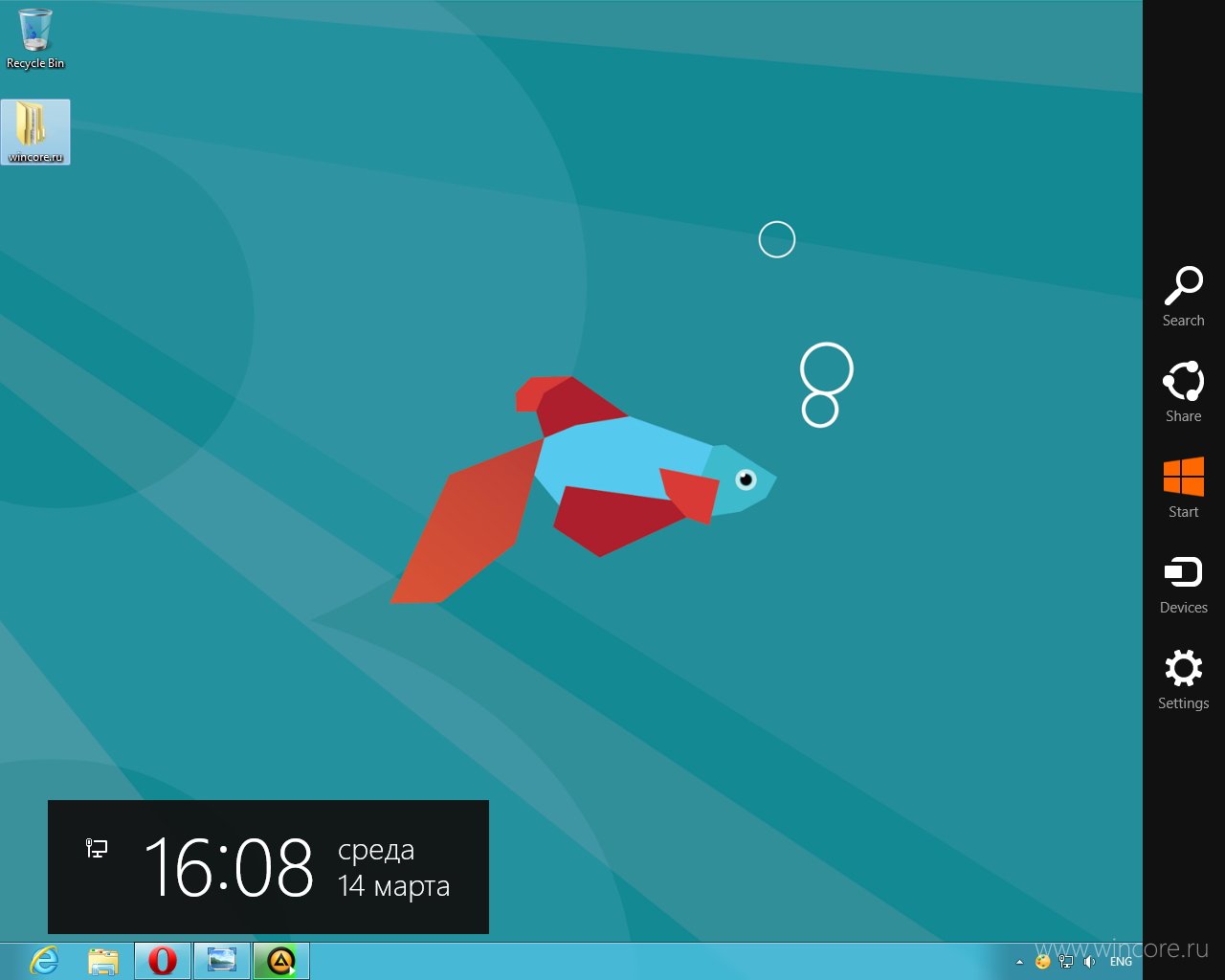
Task: Switch to Opera browser in taskbar
Action: point(163,961)
